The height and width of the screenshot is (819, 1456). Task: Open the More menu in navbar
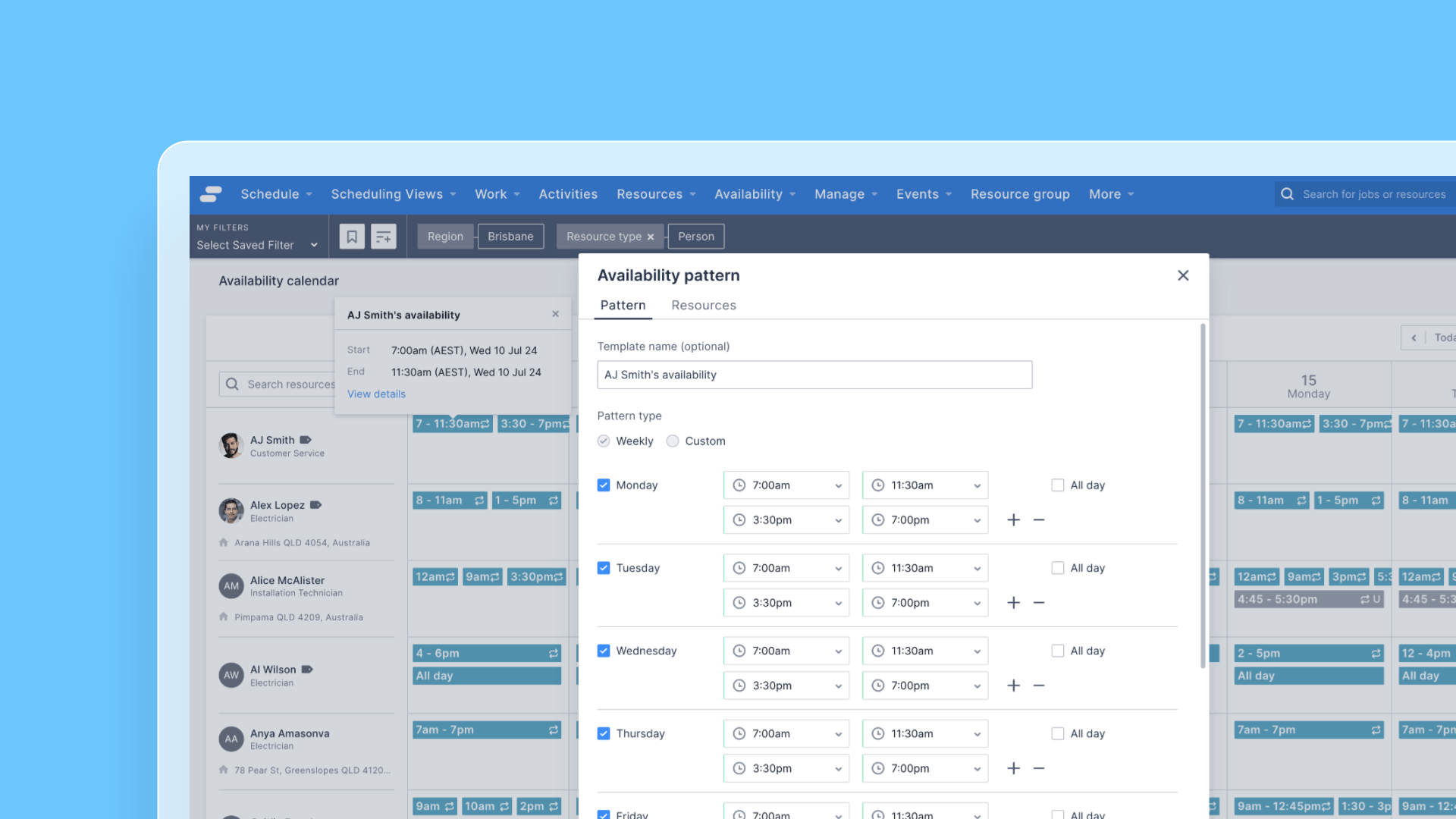[x=1112, y=194]
